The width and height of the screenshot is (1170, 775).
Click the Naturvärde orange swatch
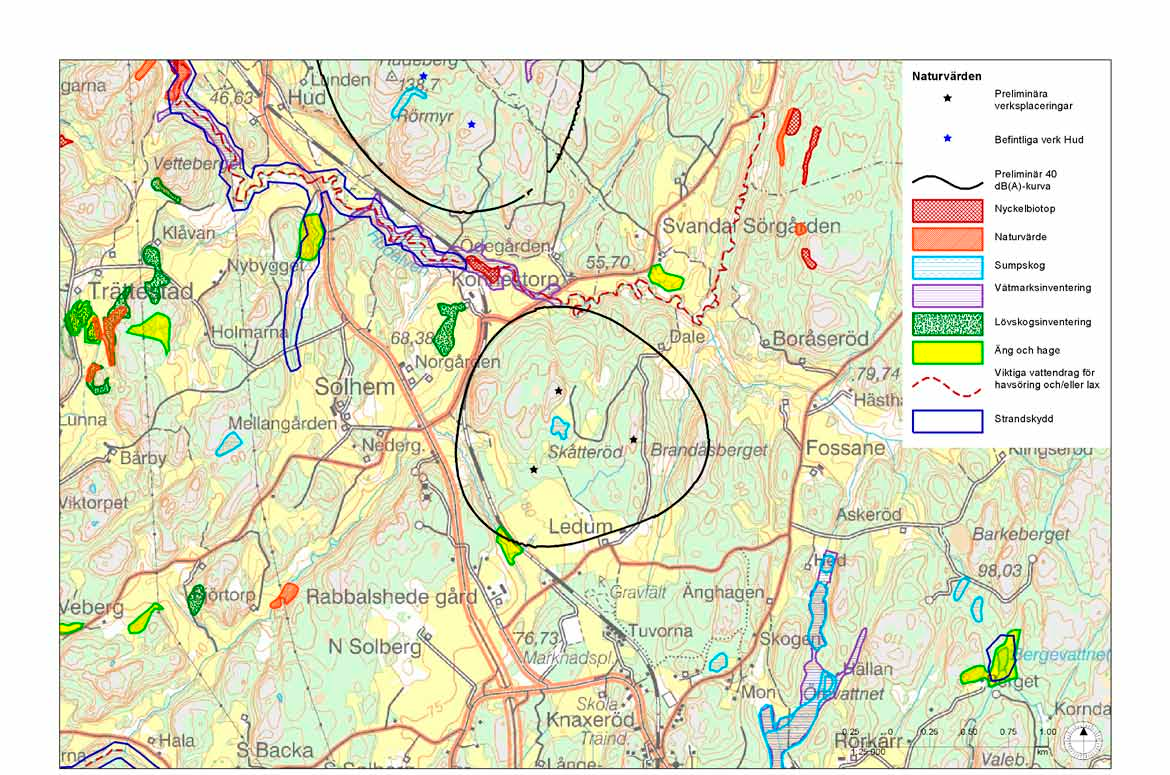(948, 238)
